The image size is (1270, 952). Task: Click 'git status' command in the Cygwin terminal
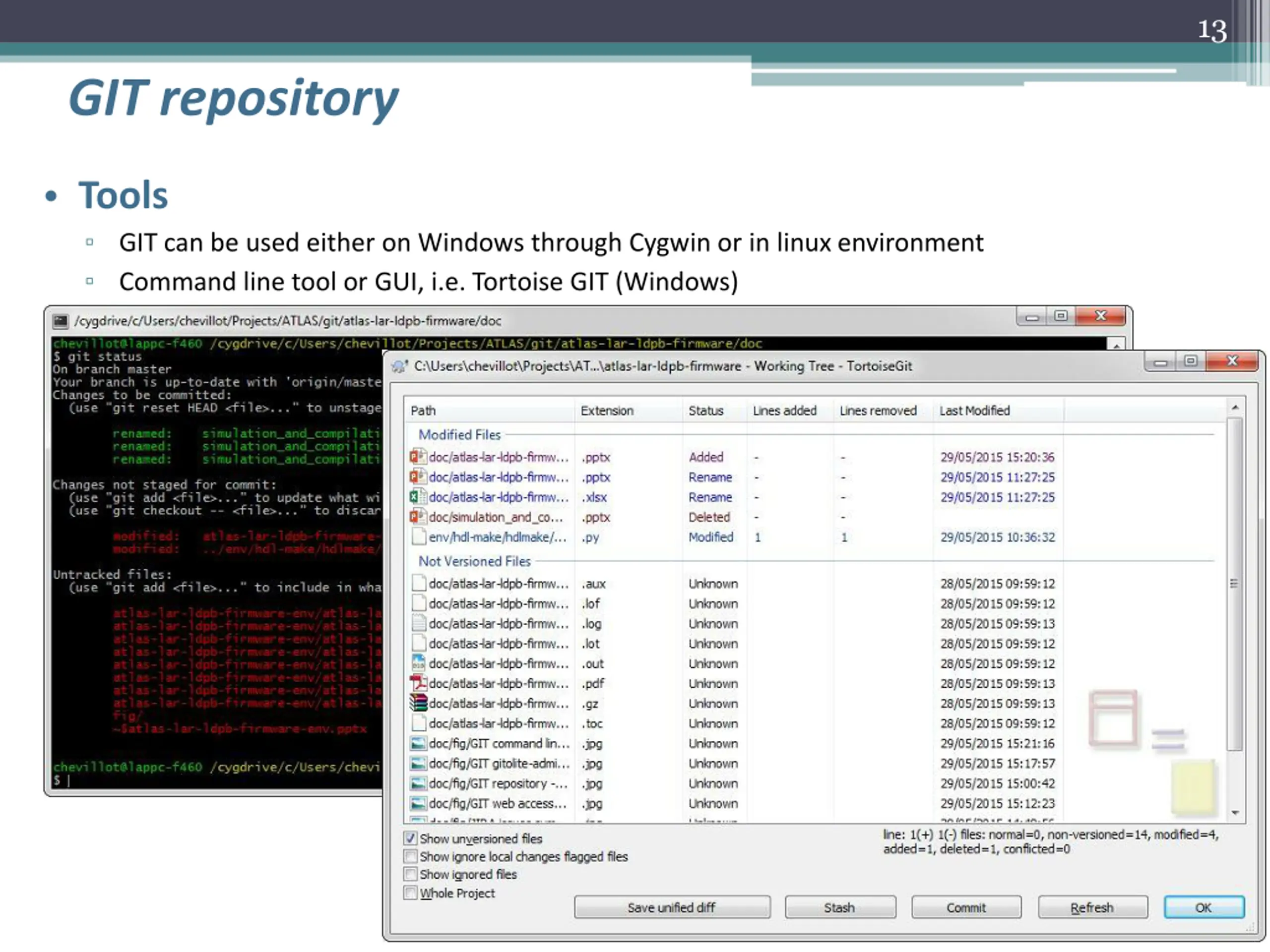click(x=105, y=357)
